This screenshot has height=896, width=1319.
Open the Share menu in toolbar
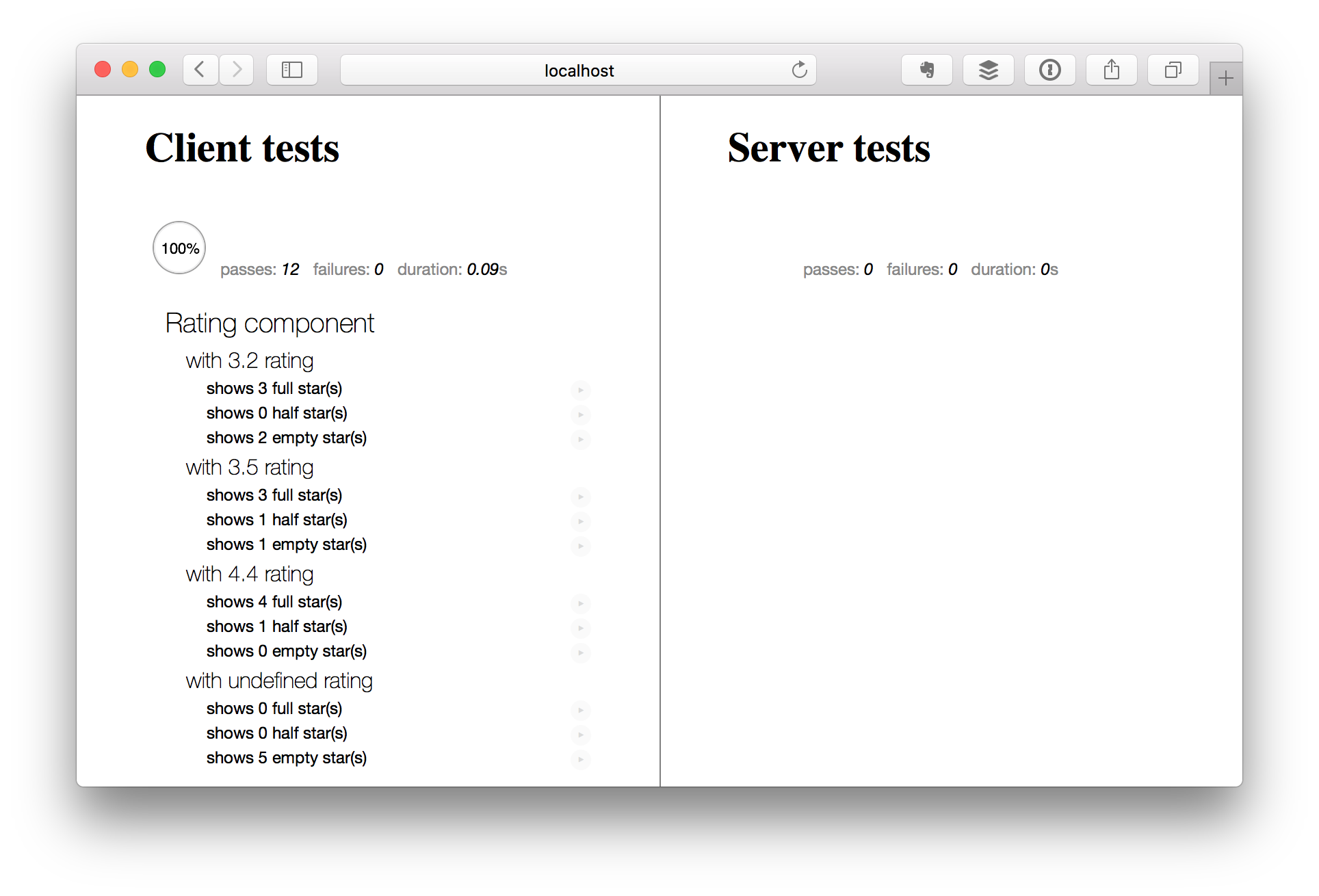click(x=1112, y=70)
